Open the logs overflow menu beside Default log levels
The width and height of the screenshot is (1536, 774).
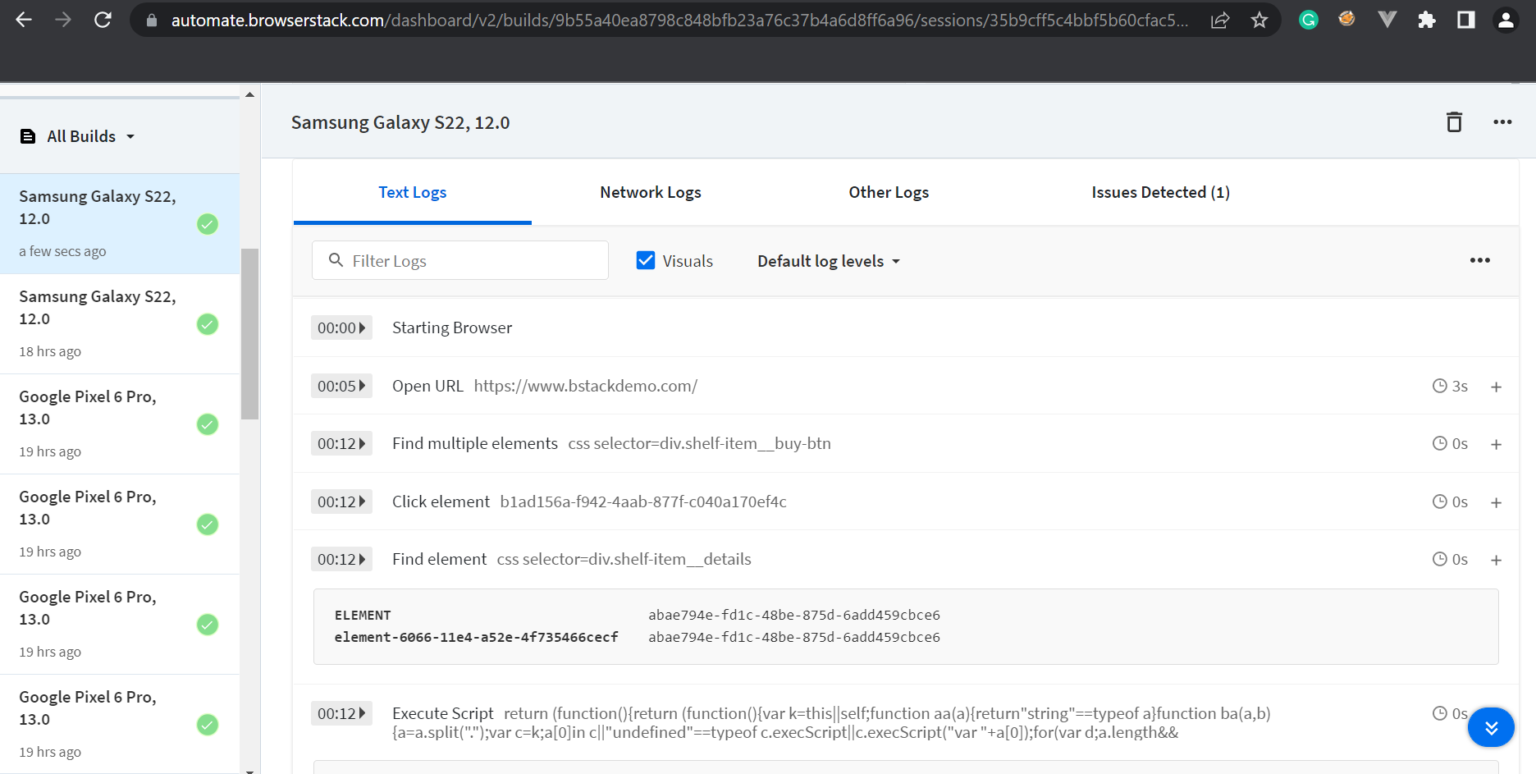(x=1480, y=260)
